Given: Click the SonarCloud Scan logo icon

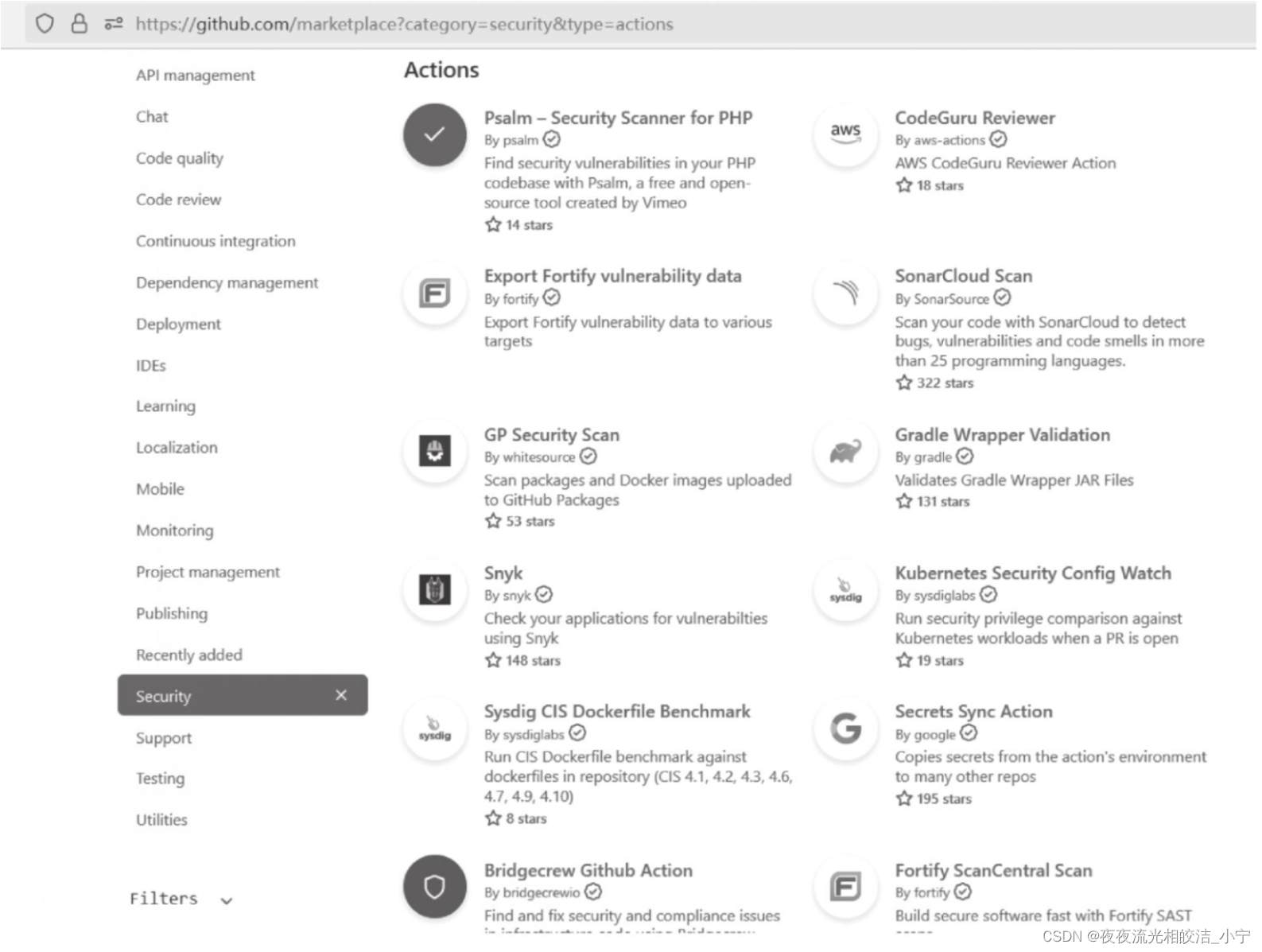Looking at the screenshot, I should 845,293.
